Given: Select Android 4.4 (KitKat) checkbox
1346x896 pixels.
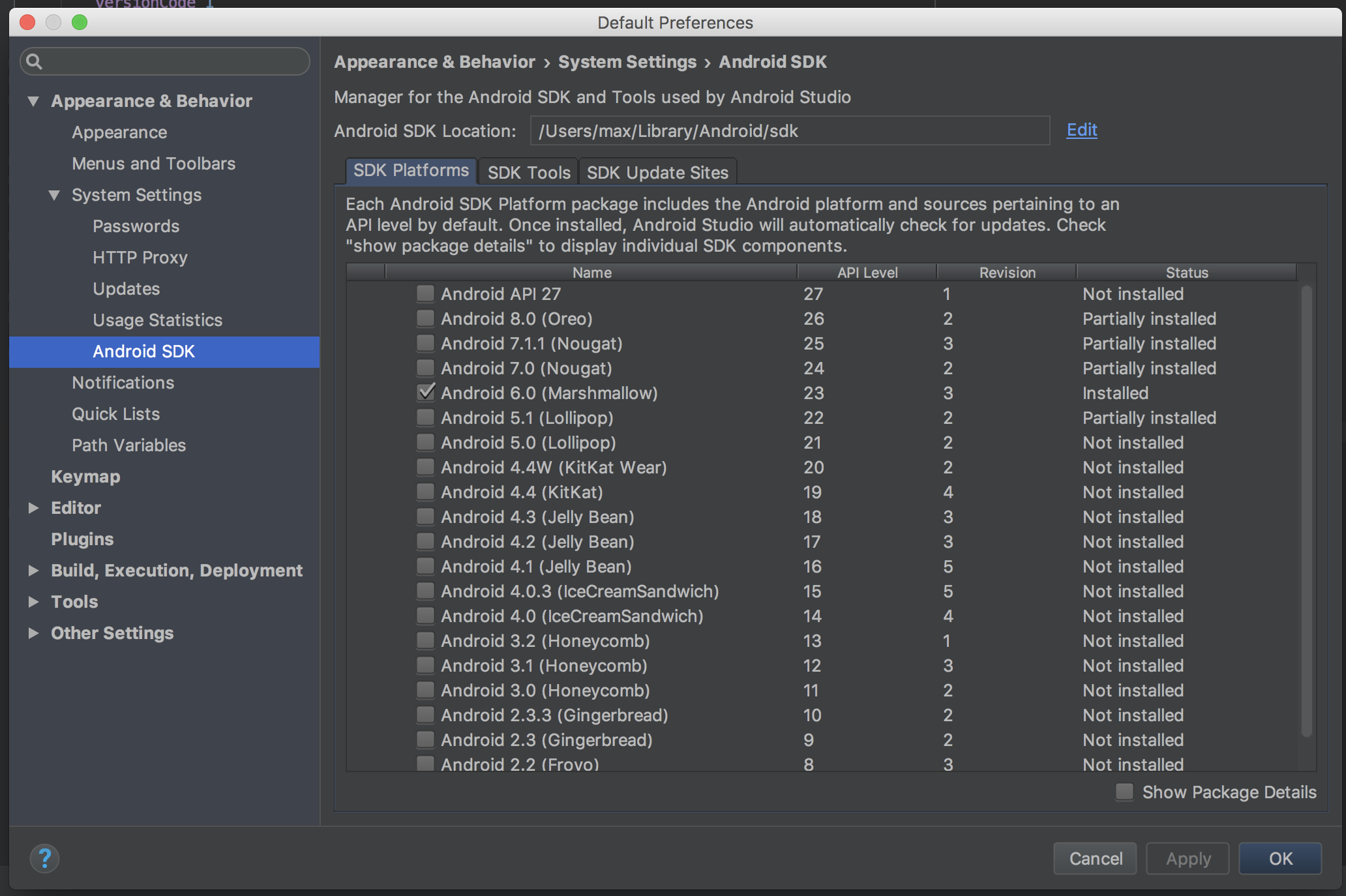Looking at the screenshot, I should click(425, 492).
